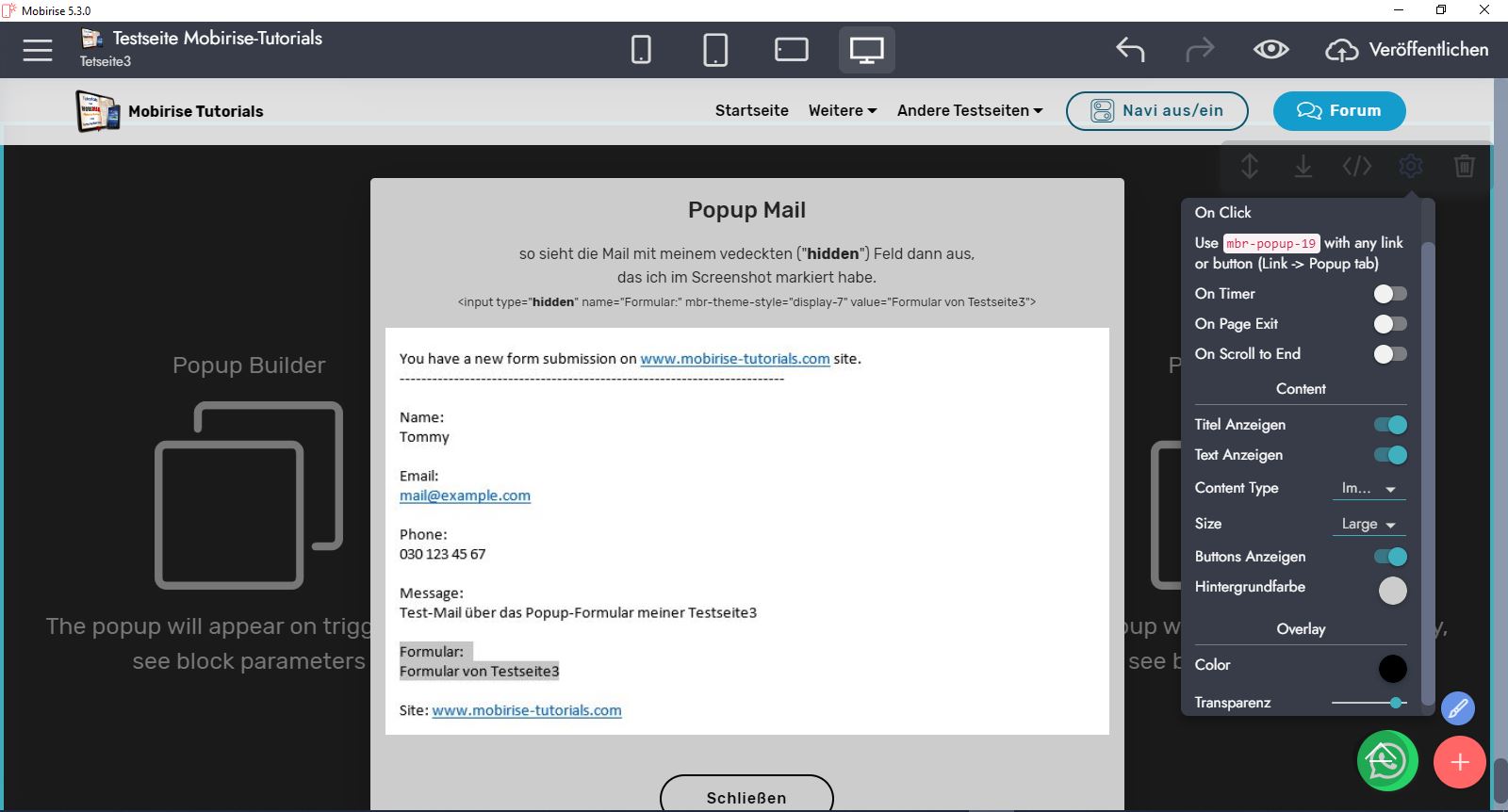1508x812 pixels.
Task: Pick the Overlay Color swatch
Action: [x=1392, y=669]
